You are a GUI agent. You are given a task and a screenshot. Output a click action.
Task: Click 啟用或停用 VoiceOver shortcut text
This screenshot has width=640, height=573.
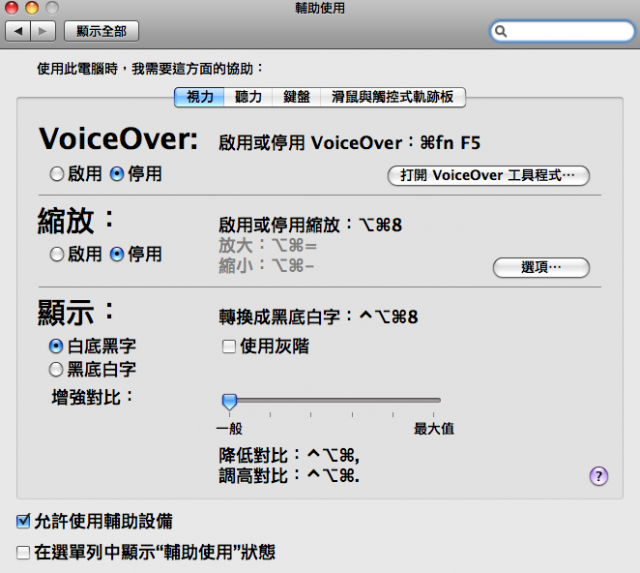(349, 143)
